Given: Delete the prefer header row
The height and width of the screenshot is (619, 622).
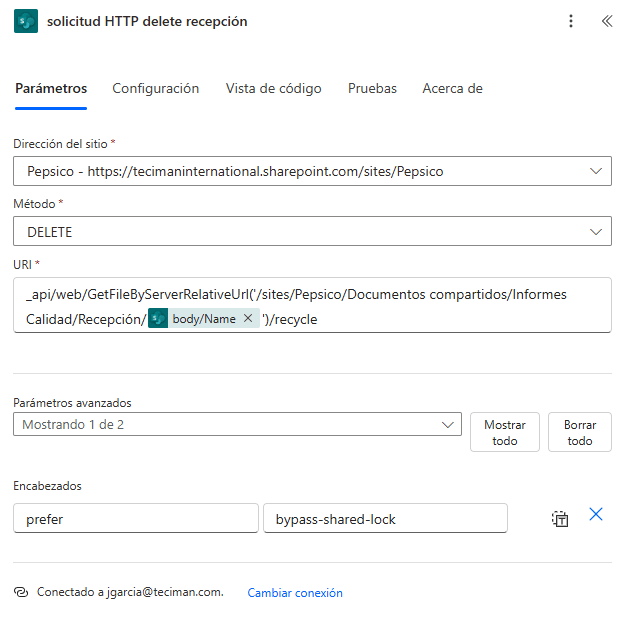Looking at the screenshot, I should click(596, 514).
